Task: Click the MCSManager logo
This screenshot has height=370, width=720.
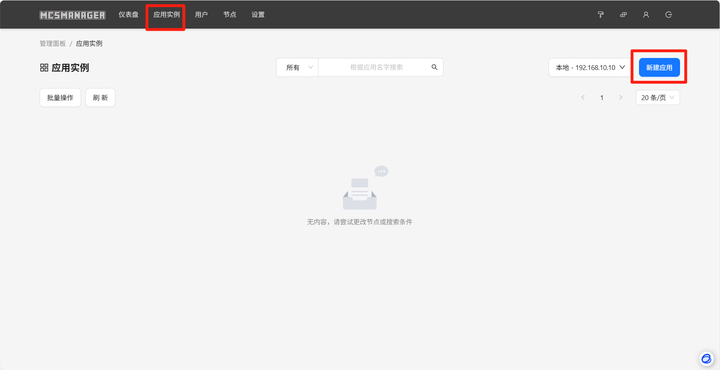Action: click(73, 15)
